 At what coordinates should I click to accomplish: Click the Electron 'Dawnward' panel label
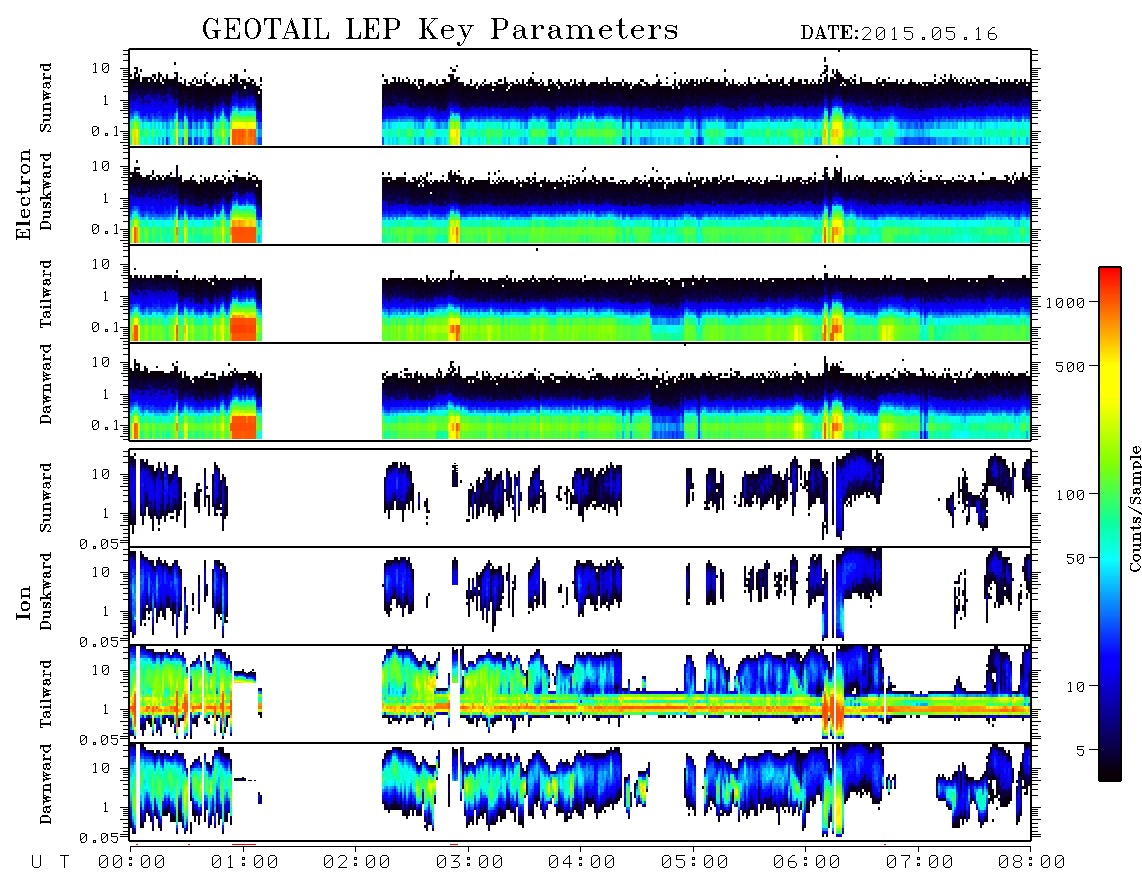pyautogui.click(x=46, y=384)
